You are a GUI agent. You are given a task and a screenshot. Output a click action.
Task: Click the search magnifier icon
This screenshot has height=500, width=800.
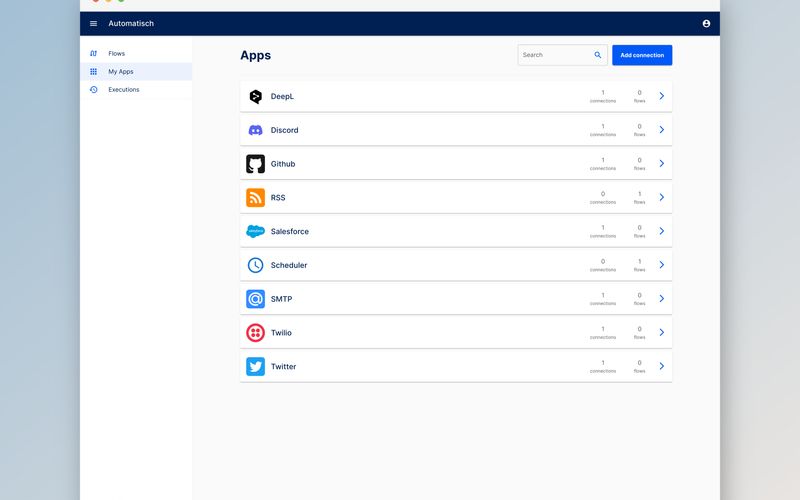point(597,55)
